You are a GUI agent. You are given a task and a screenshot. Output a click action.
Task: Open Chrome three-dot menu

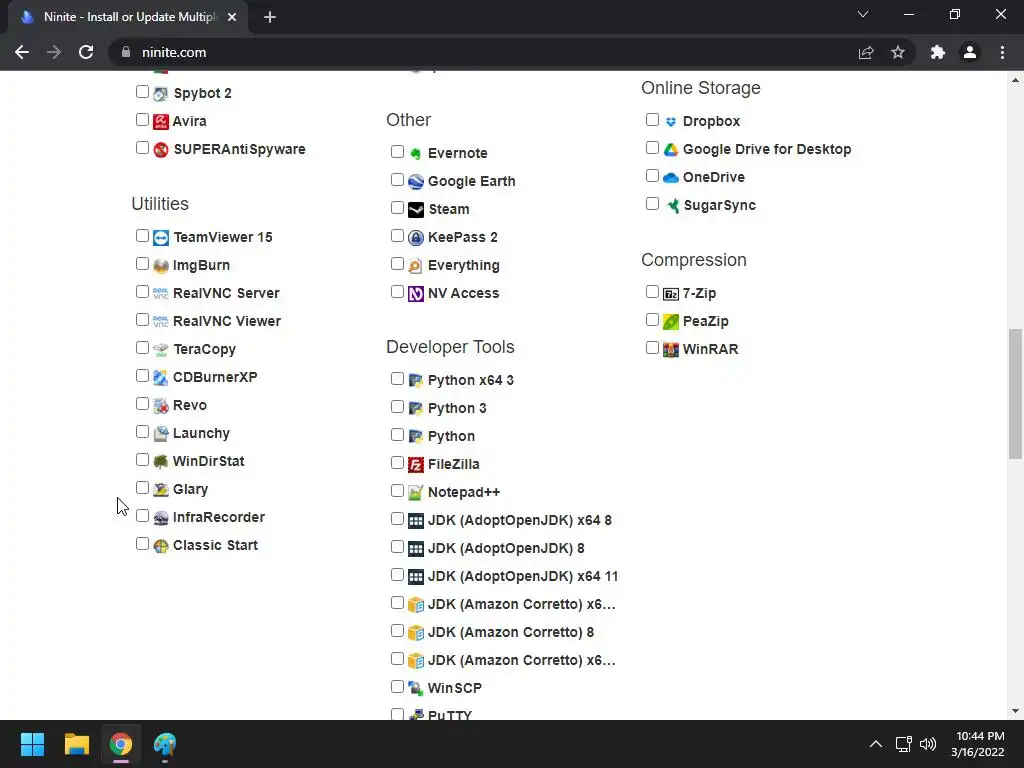(1002, 52)
